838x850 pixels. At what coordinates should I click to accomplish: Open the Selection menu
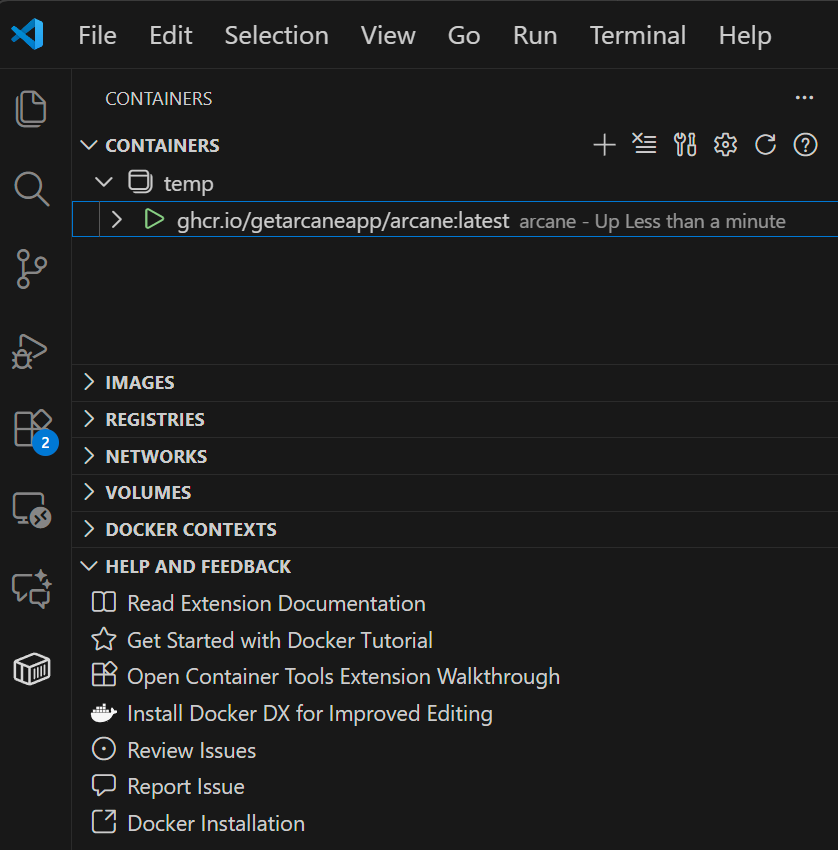click(x=276, y=35)
